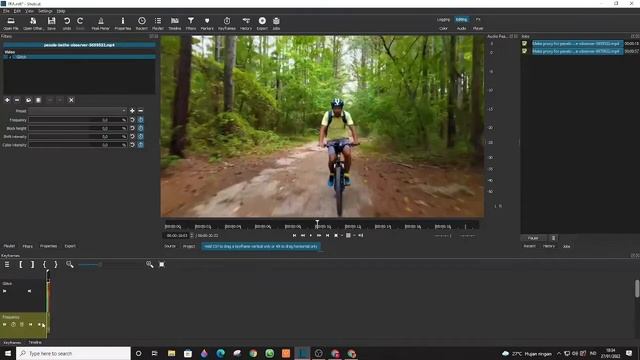Reset Block height to its default value
Viewport: 640px width, 360px height.
pos(132,128)
